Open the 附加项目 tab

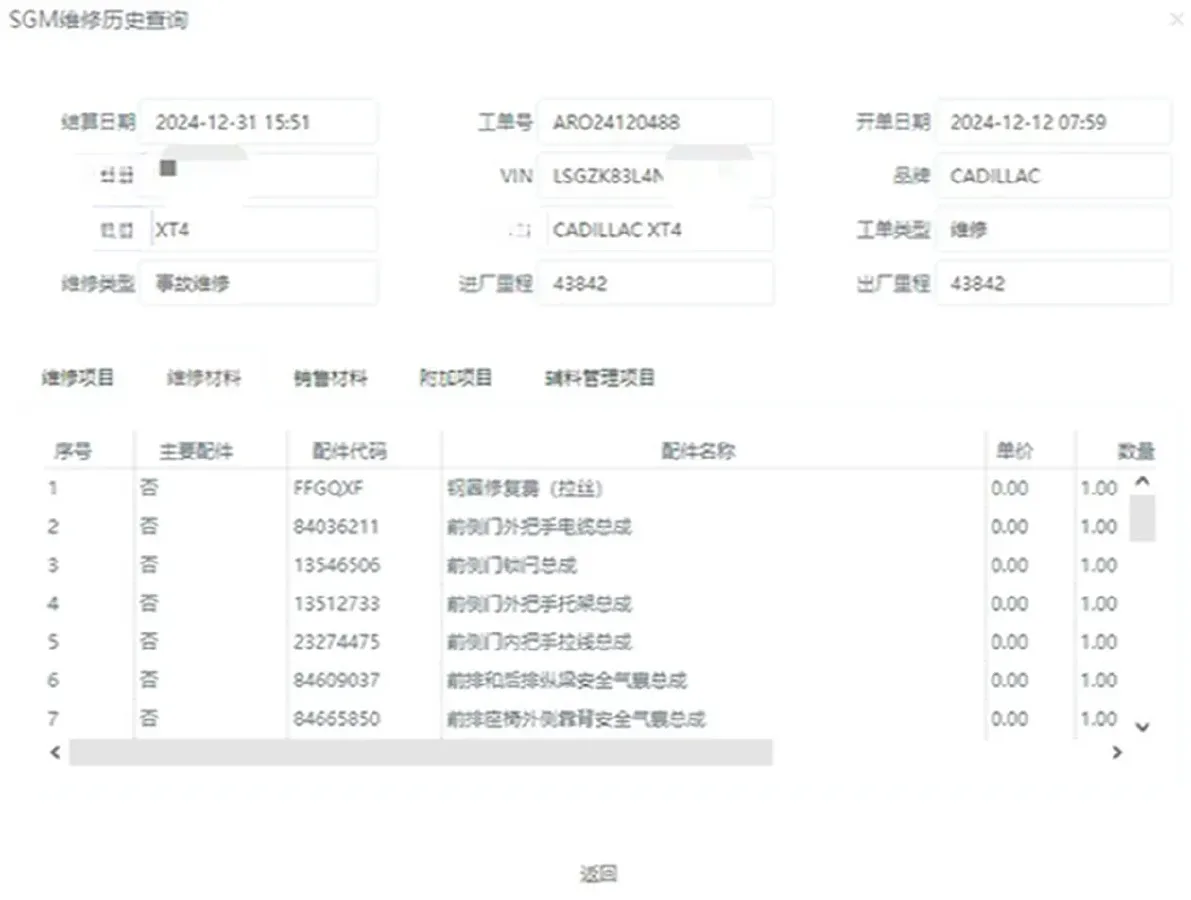tap(456, 378)
